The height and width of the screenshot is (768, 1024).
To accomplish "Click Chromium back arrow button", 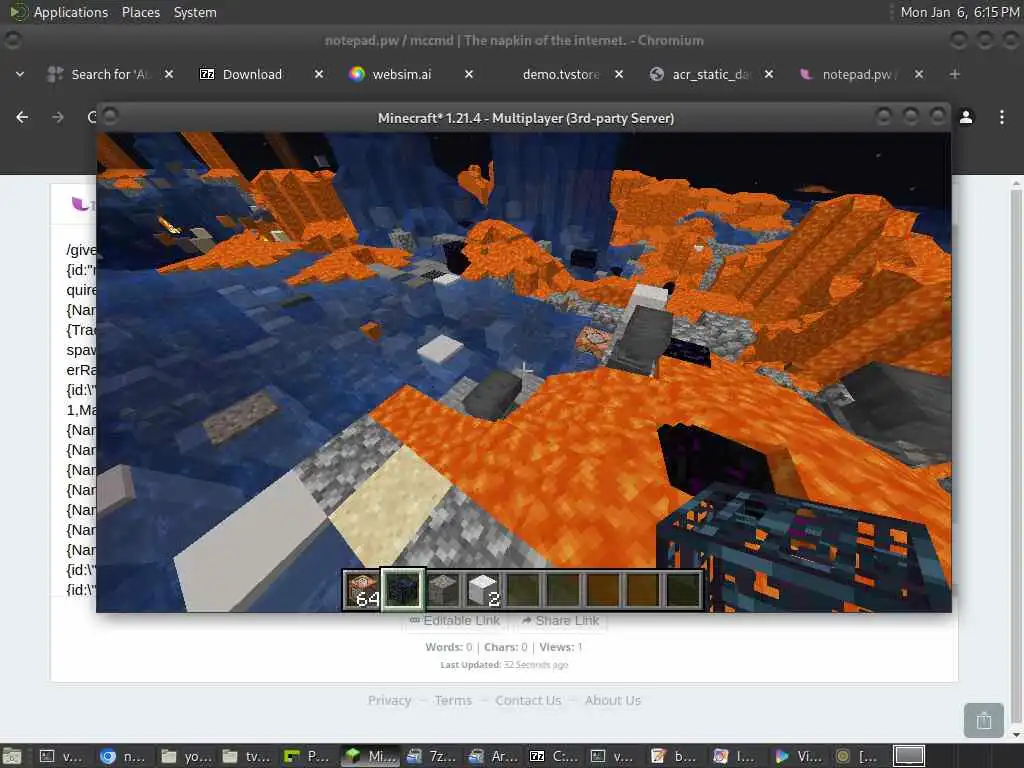I will (22, 117).
